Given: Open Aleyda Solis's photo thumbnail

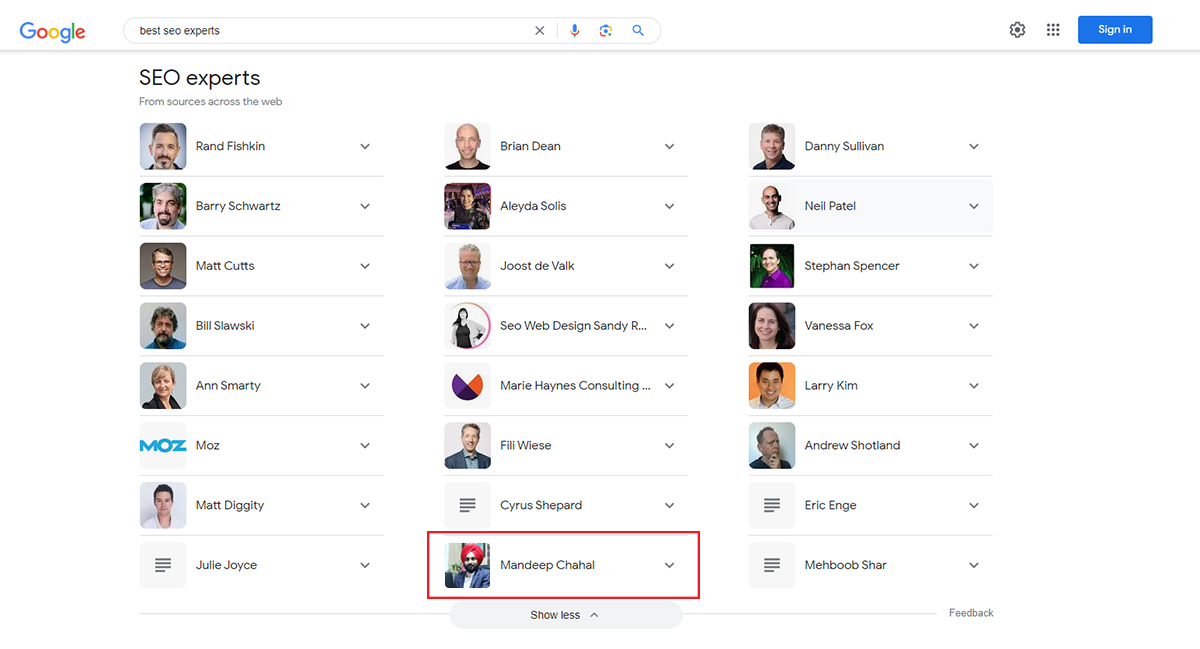Looking at the screenshot, I should [467, 206].
